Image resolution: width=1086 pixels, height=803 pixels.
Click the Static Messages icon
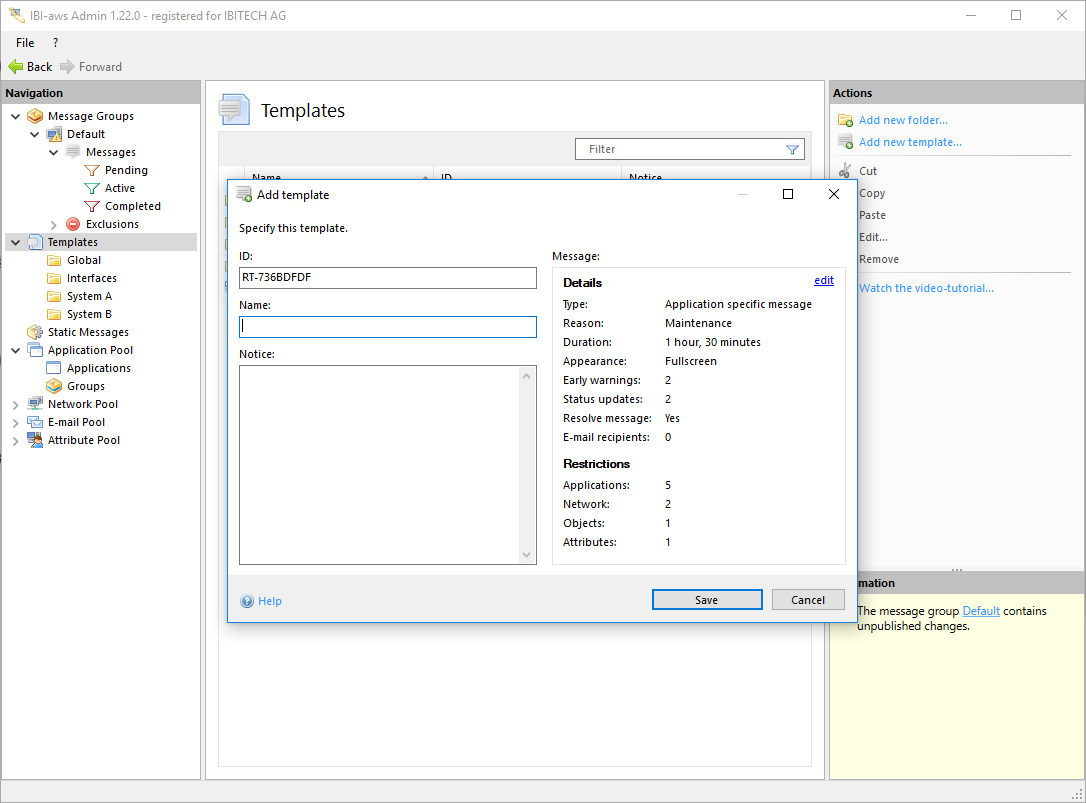35,332
